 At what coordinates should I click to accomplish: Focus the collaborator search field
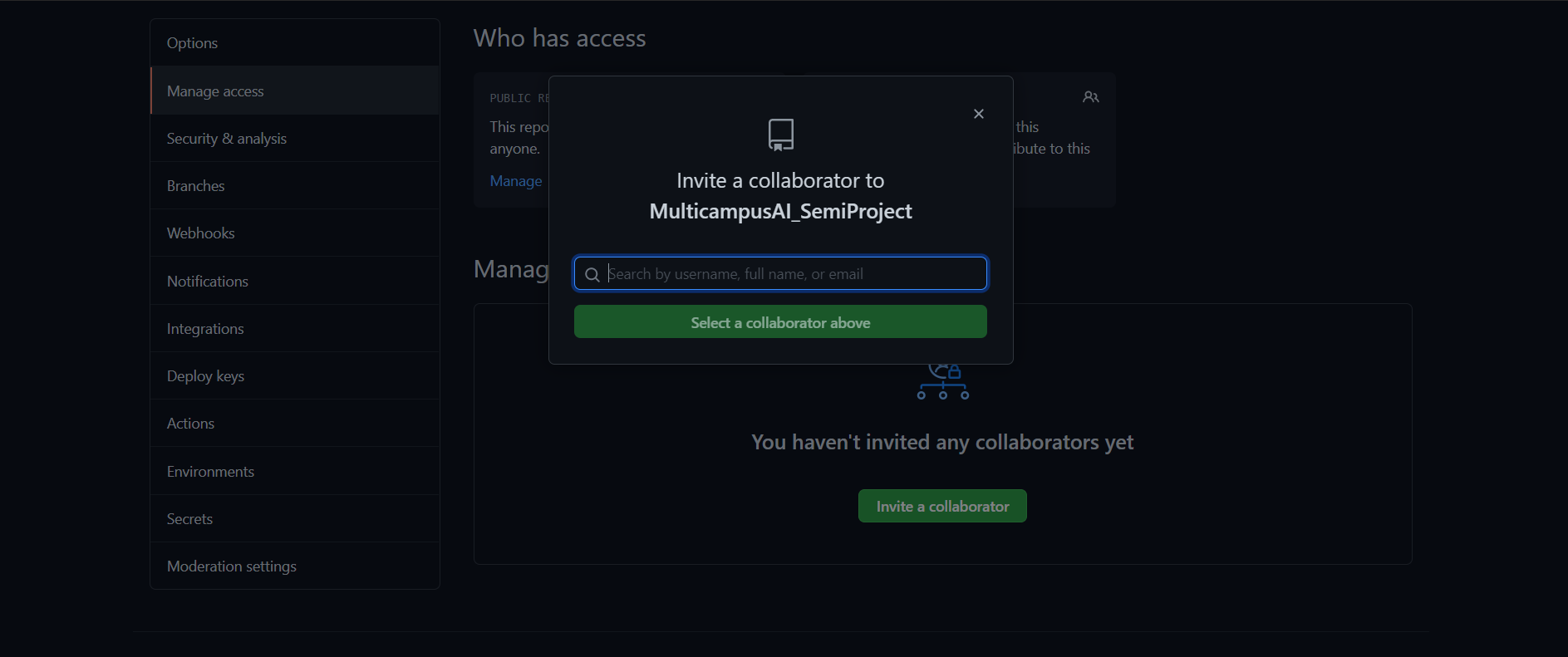[x=780, y=273]
